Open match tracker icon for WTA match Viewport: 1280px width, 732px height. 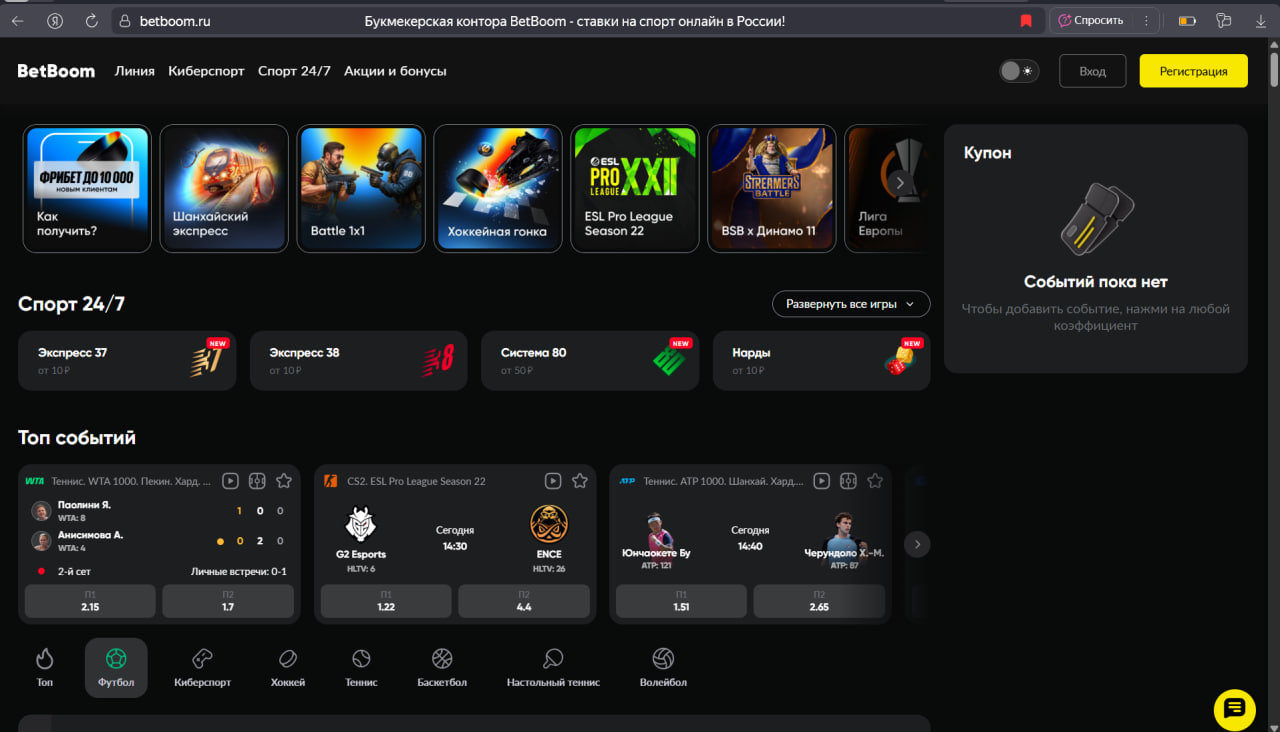(x=257, y=481)
